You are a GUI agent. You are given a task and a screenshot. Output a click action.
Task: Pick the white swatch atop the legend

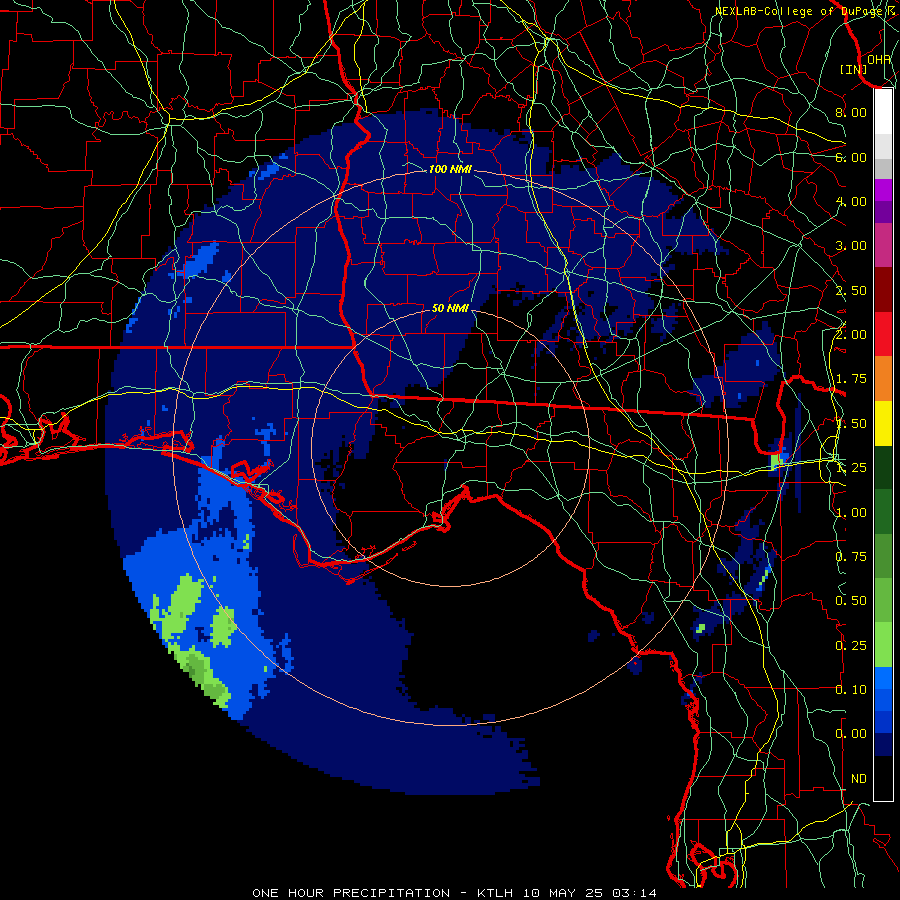click(x=883, y=111)
